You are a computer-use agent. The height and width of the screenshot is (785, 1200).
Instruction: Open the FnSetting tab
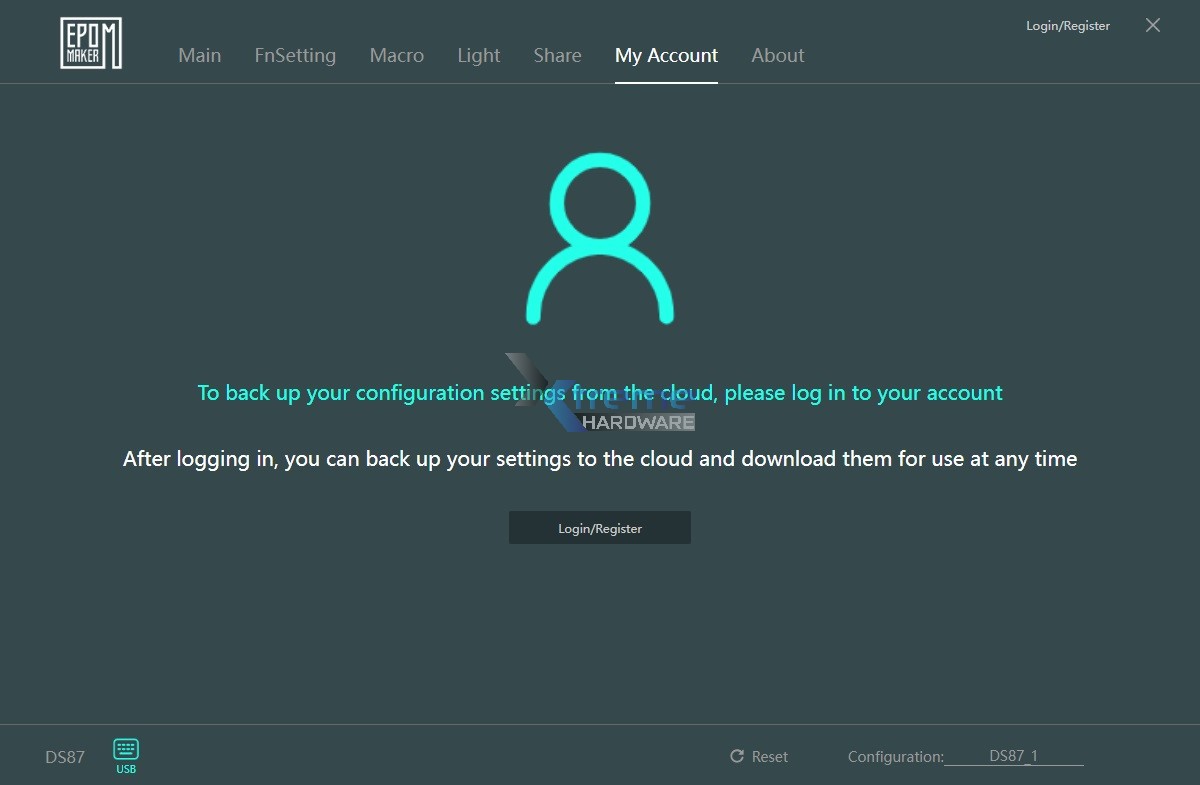295,56
